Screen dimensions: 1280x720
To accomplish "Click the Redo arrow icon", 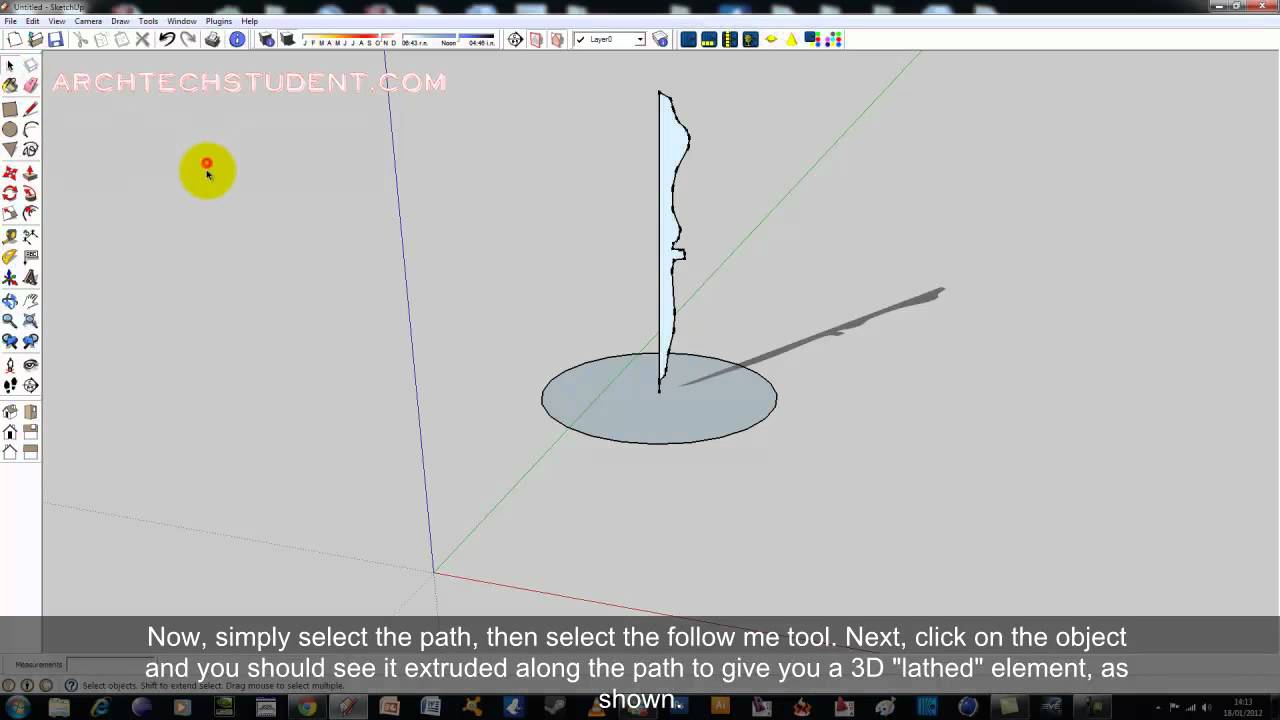I will click(x=188, y=40).
